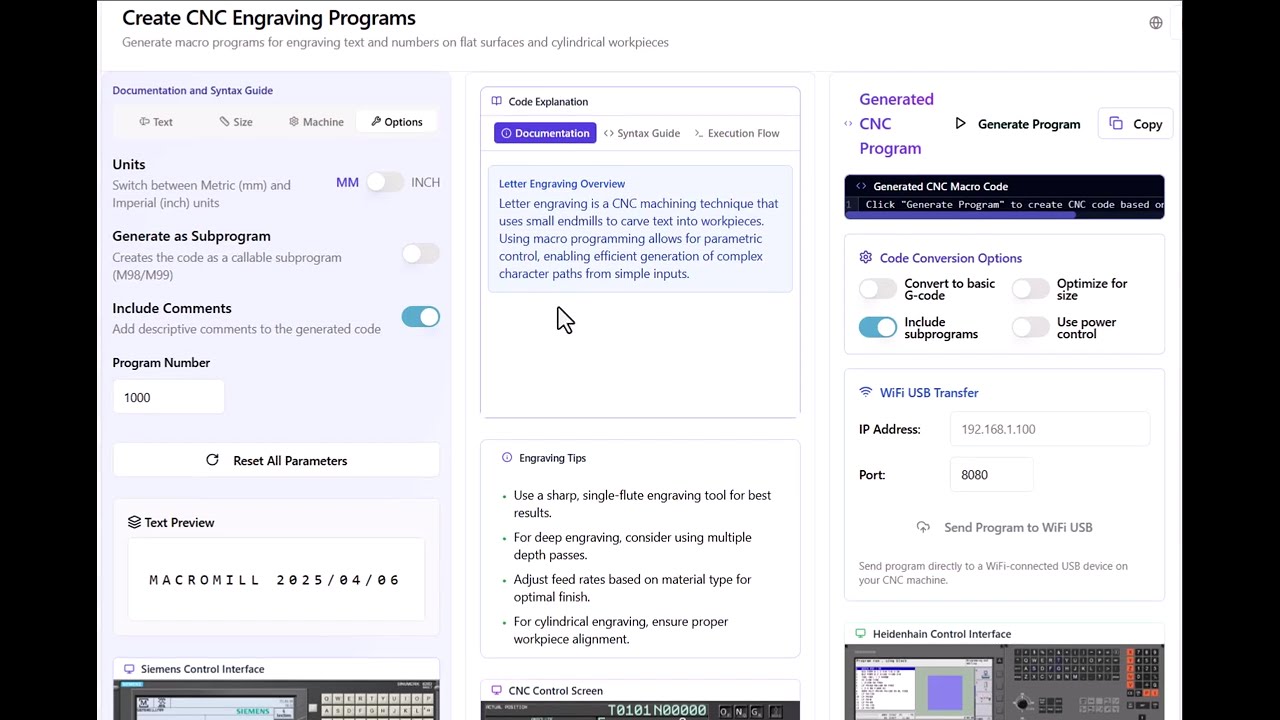Click the code icon in Generated CNC Macro Code header
This screenshot has height=720, width=1280.
click(x=861, y=186)
